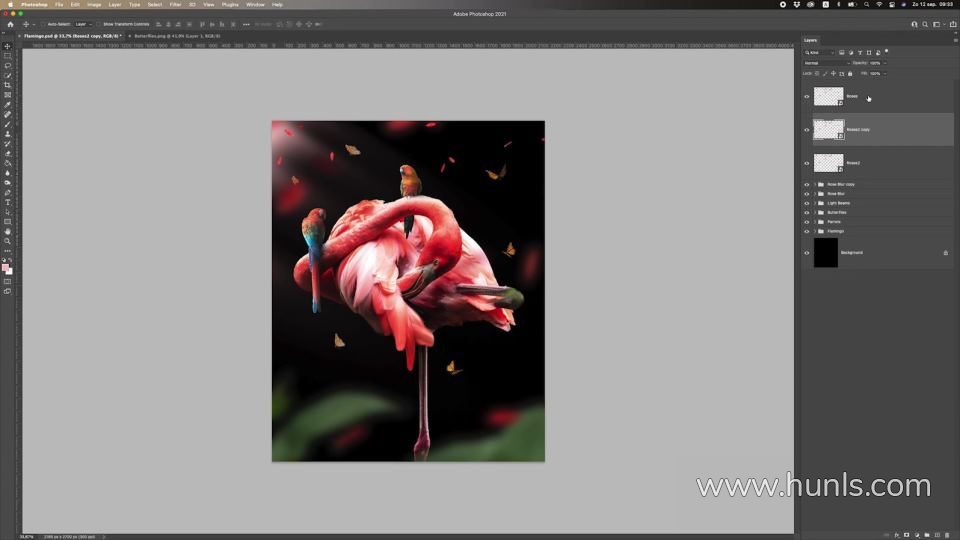Switch to the Butterflies.png document tab

[x=162, y=35]
